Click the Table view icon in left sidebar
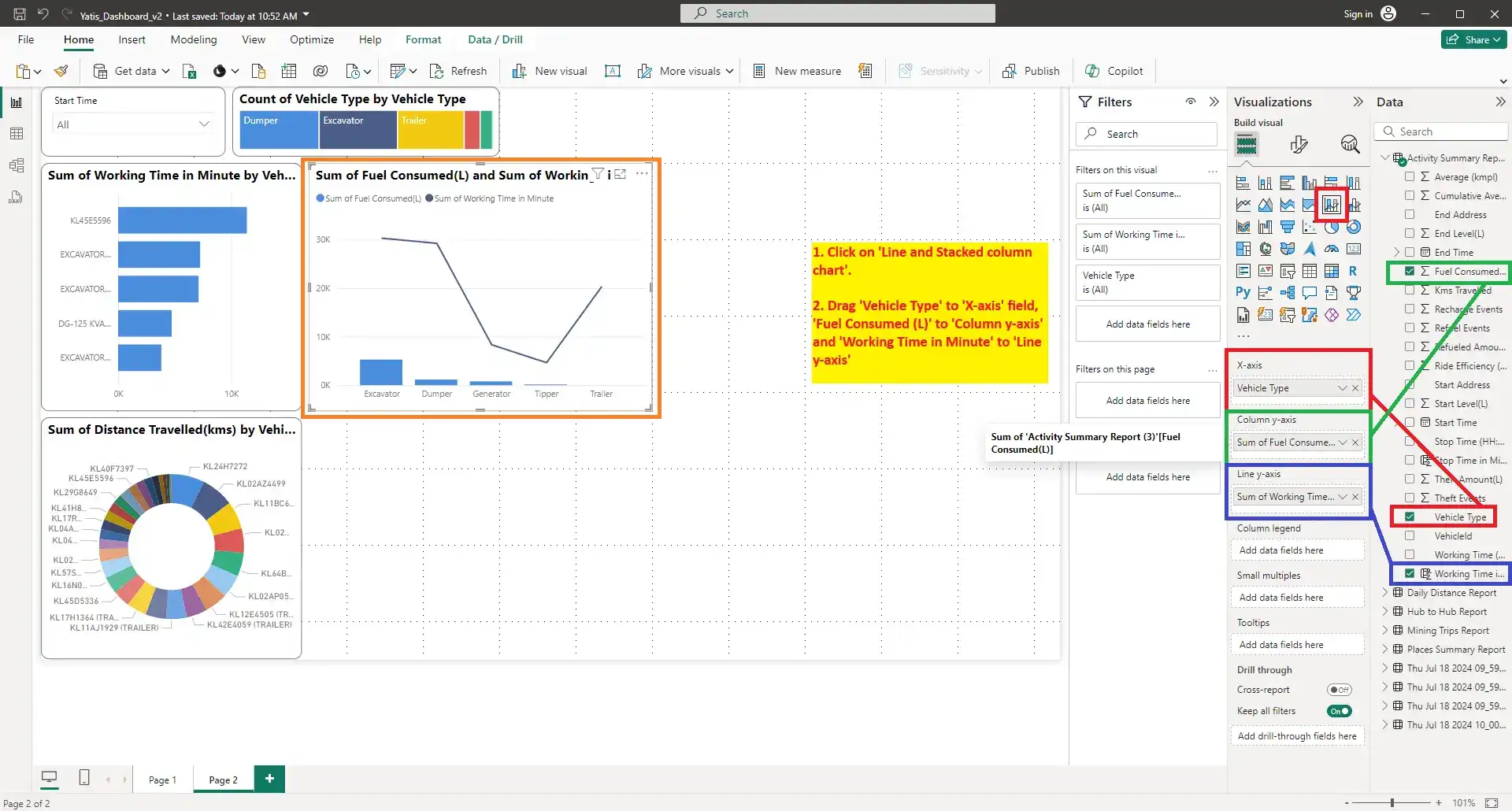 [17, 134]
